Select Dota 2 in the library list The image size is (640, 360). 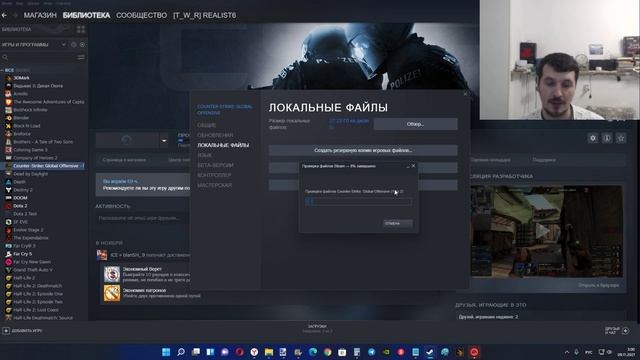(20, 206)
